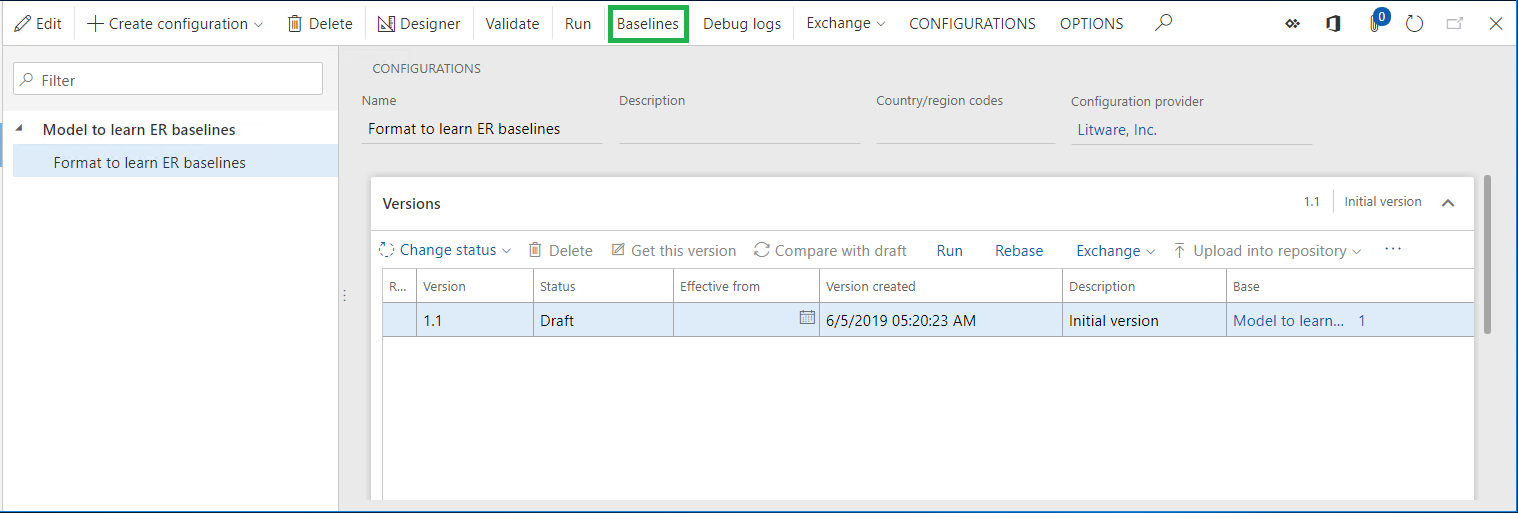Collapse the Versions section chevron

[x=1447, y=203]
